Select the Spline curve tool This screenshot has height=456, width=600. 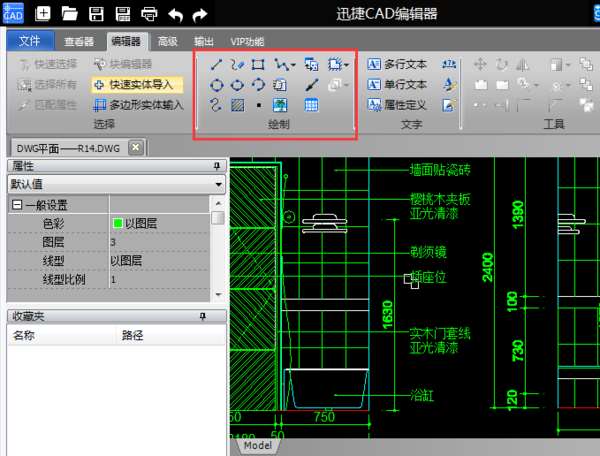(x=216, y=104)
